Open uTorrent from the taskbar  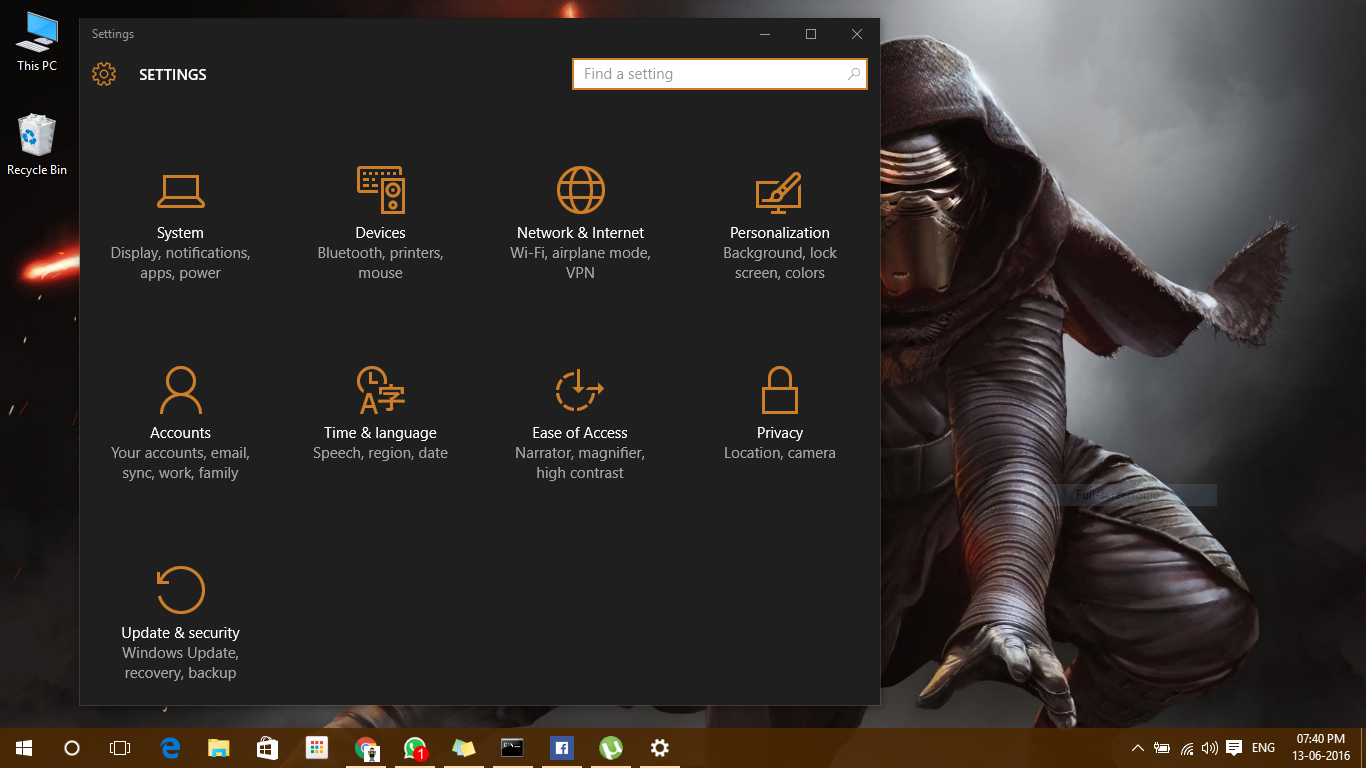click(x=610, y=748)
